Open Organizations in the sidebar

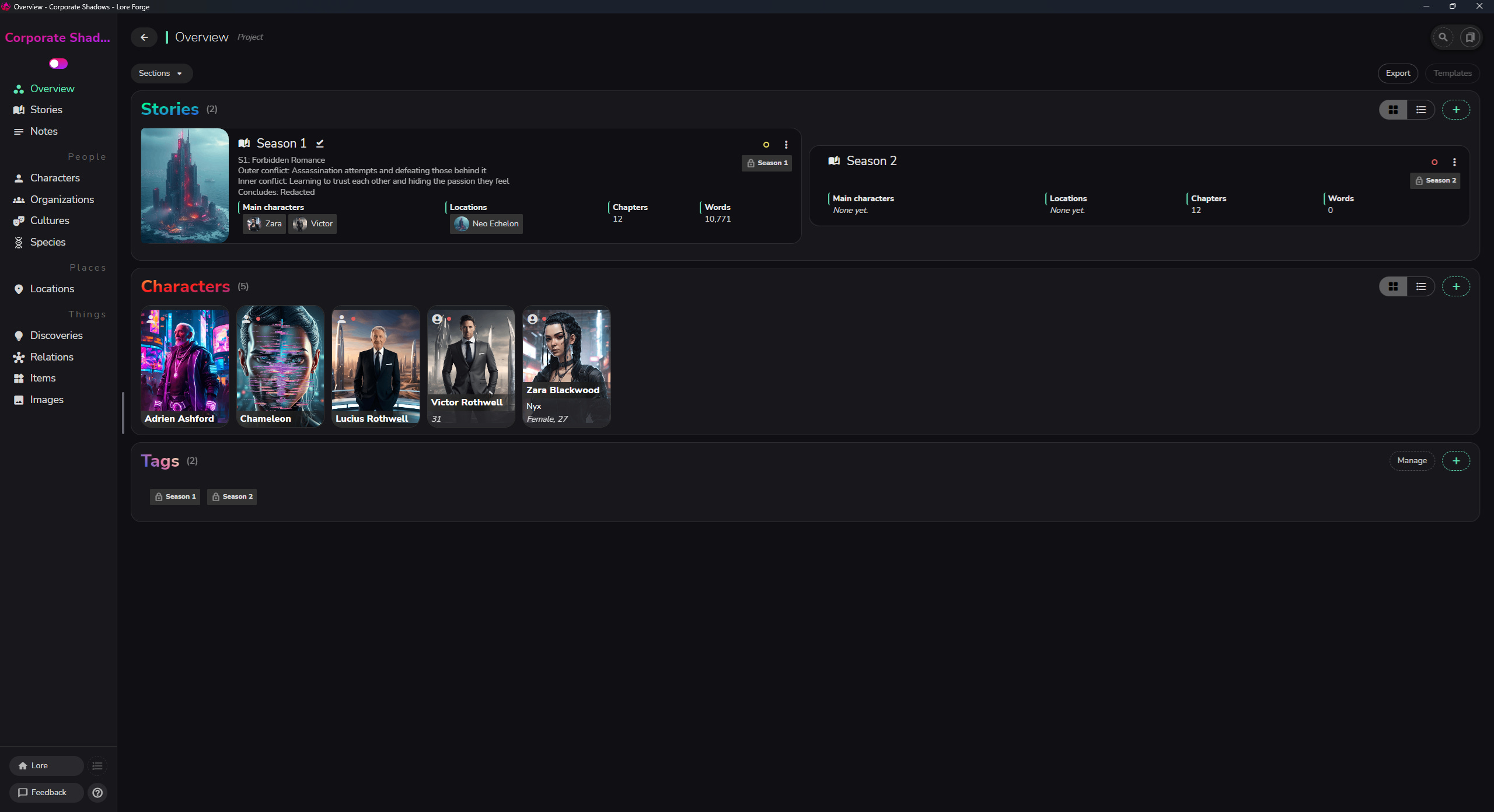tap(62, 199)
